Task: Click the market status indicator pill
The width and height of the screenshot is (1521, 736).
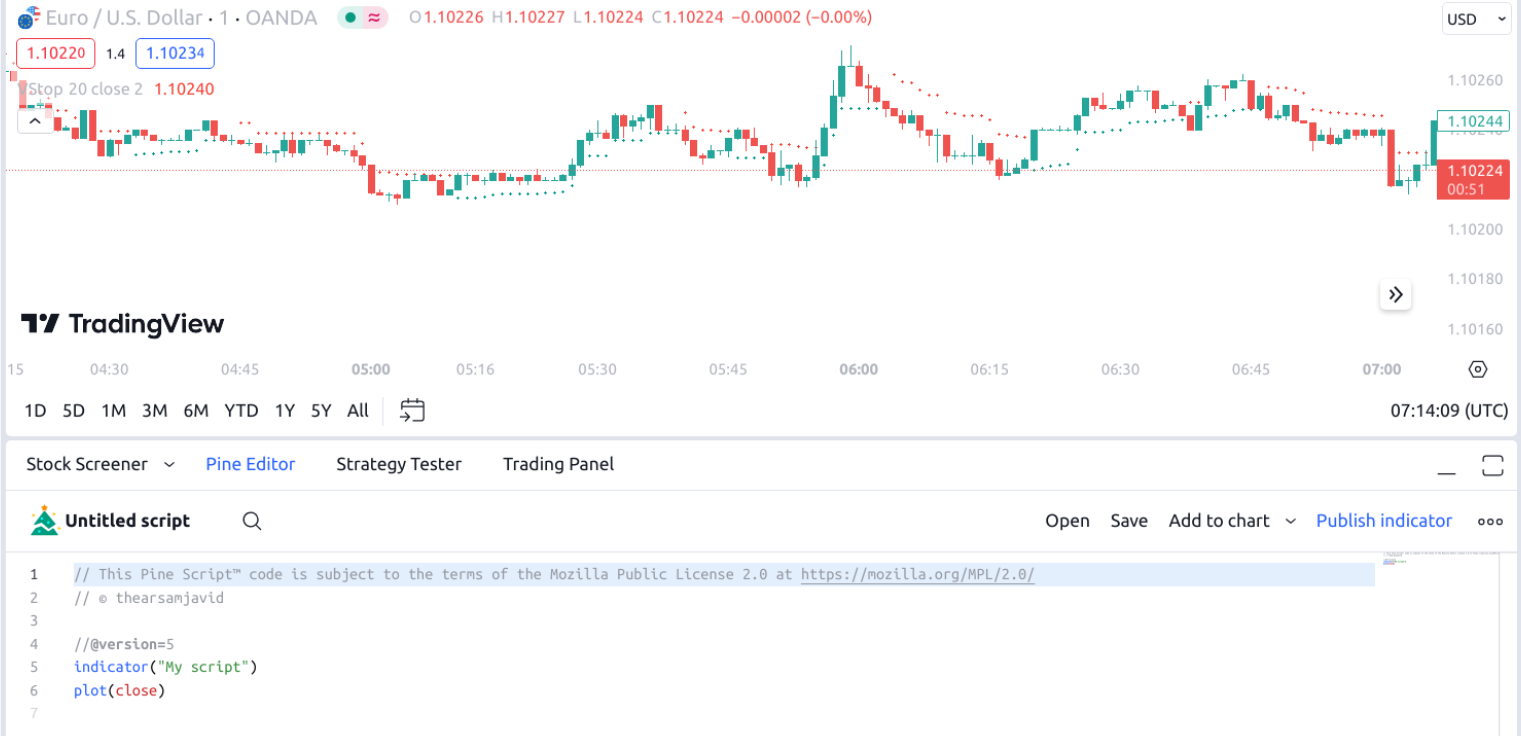Action: [362, 17]
